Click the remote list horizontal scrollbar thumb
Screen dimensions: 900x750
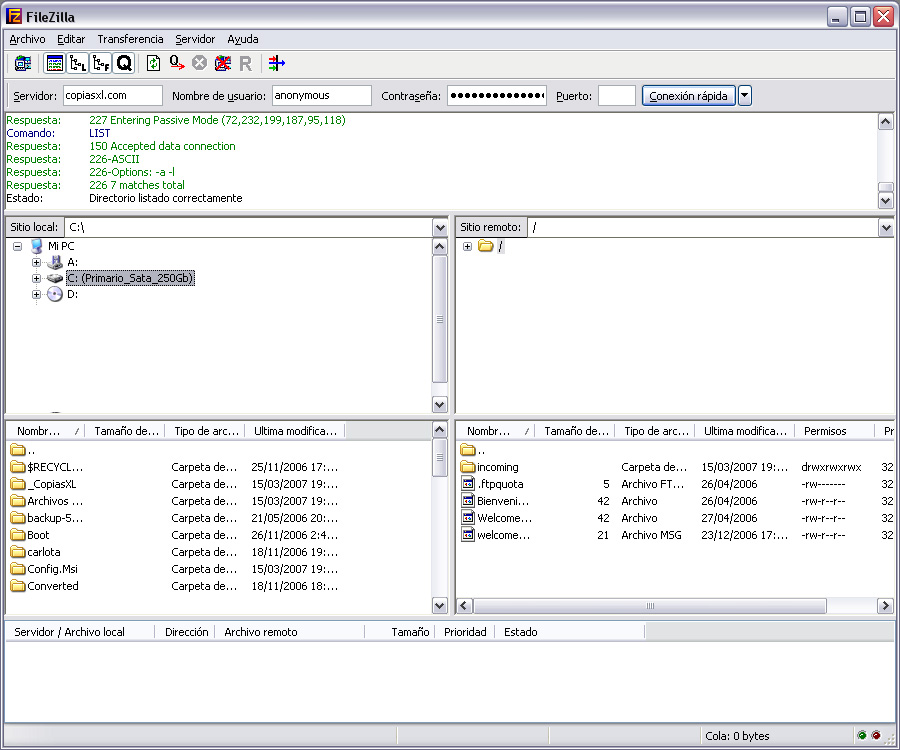coord(650,606)
